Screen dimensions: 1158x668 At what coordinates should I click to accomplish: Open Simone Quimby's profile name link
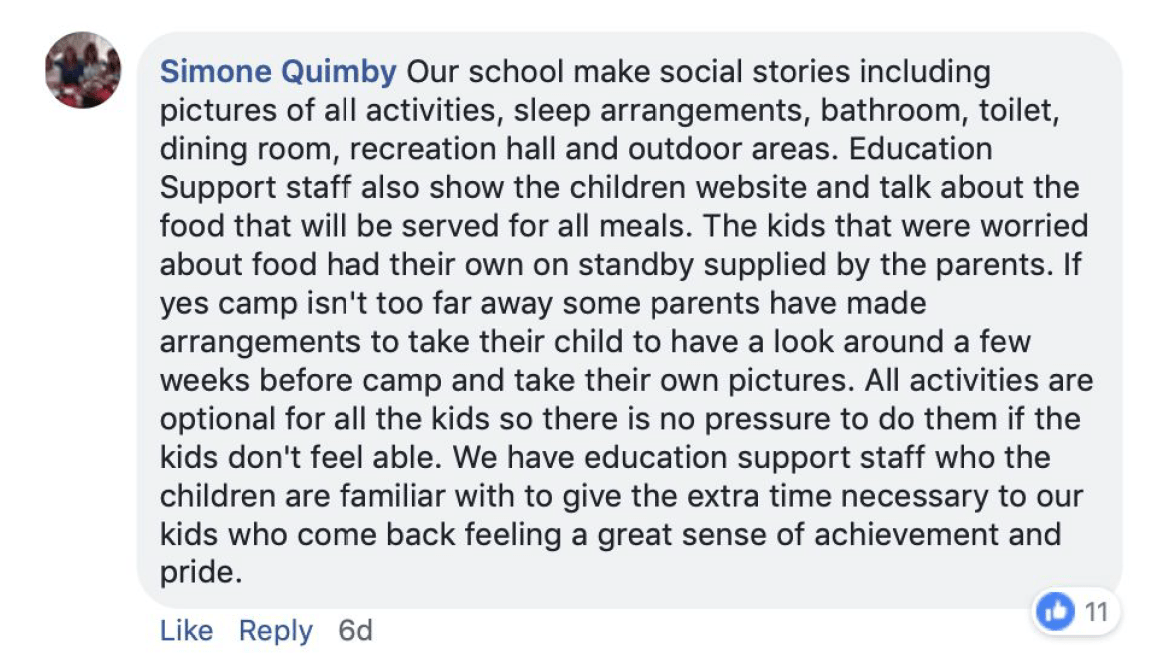(x=279, y=72)
